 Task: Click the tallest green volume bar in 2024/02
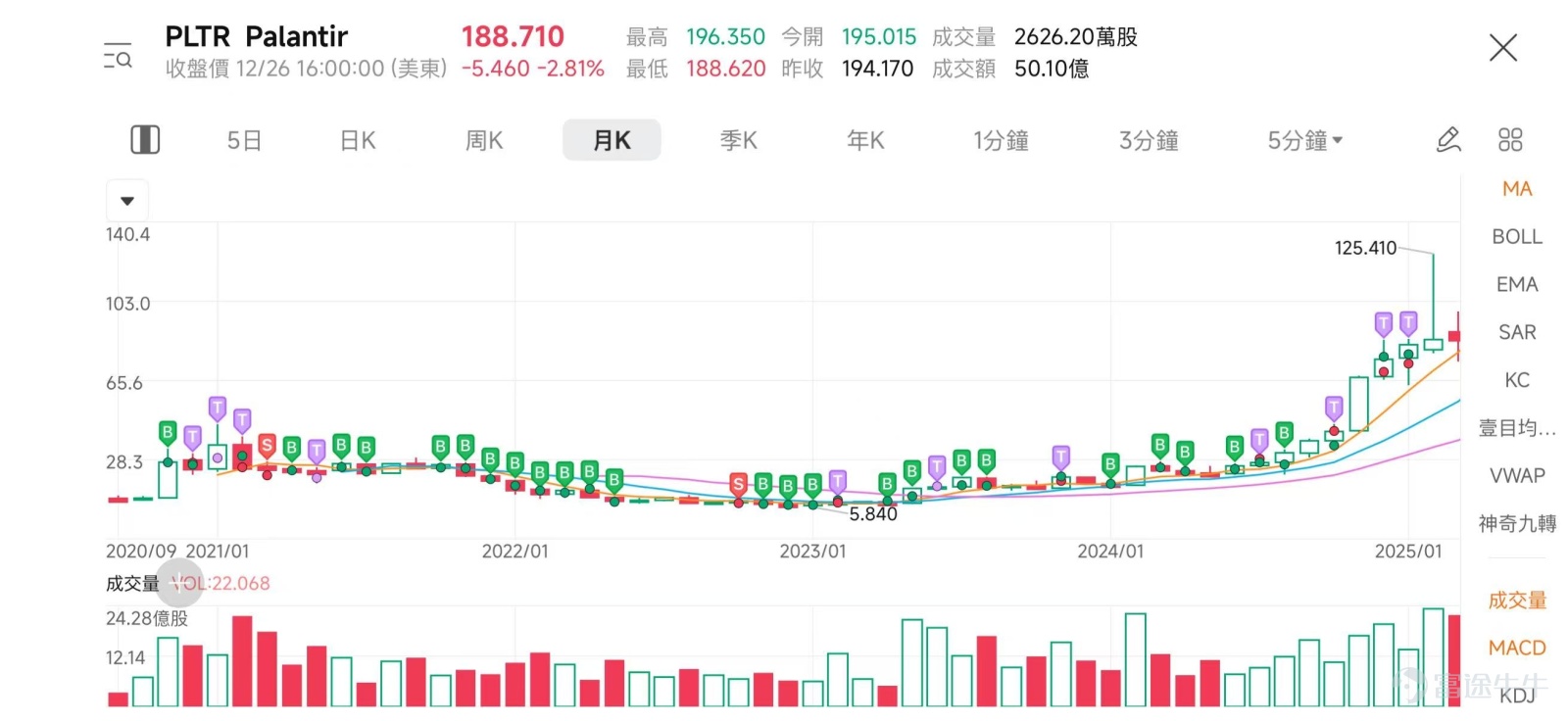[x=1136, y=659]
